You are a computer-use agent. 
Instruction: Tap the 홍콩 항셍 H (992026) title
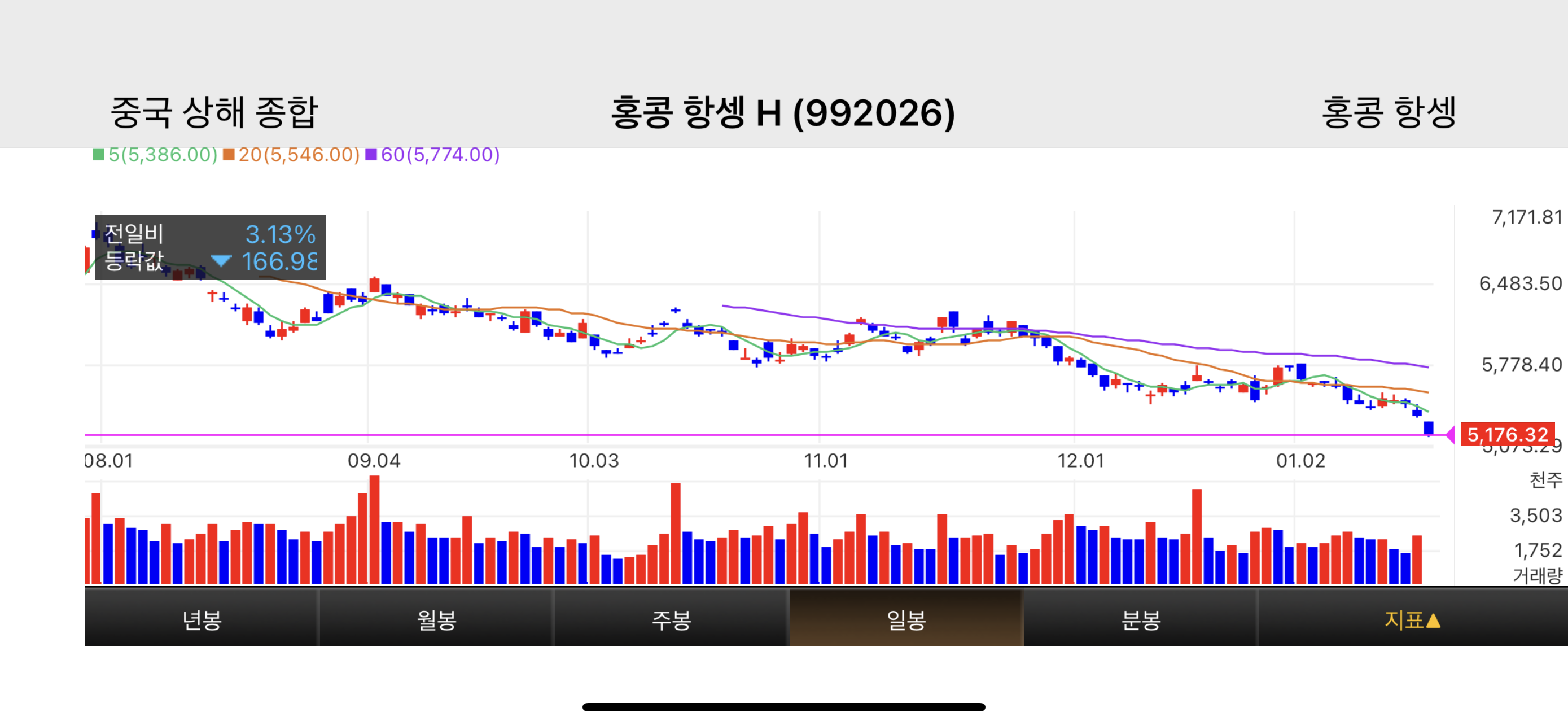(x=783, y=112)
